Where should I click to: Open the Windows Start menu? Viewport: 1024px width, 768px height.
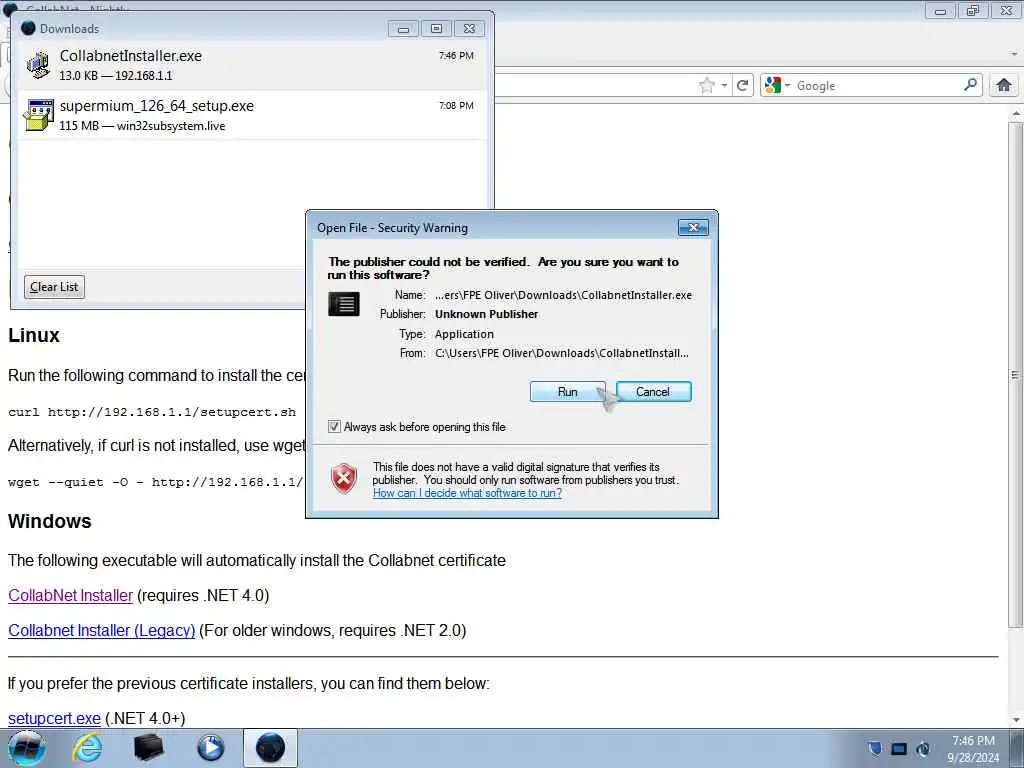point(27,748)
